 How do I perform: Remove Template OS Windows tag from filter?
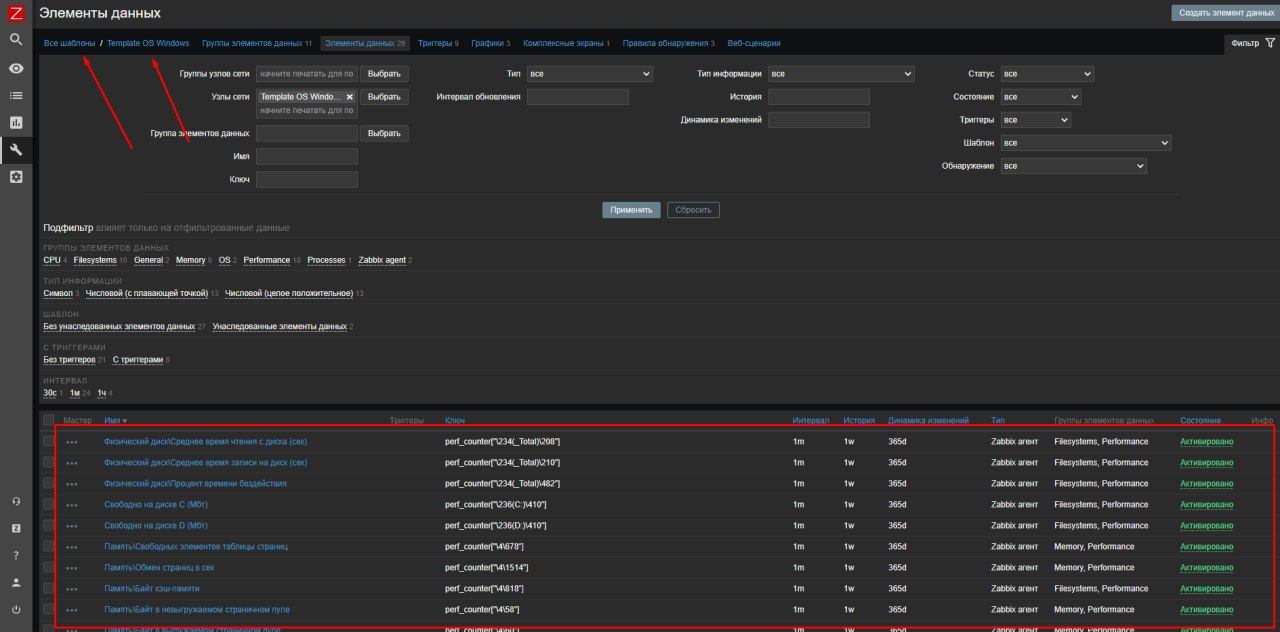[350, 97]
